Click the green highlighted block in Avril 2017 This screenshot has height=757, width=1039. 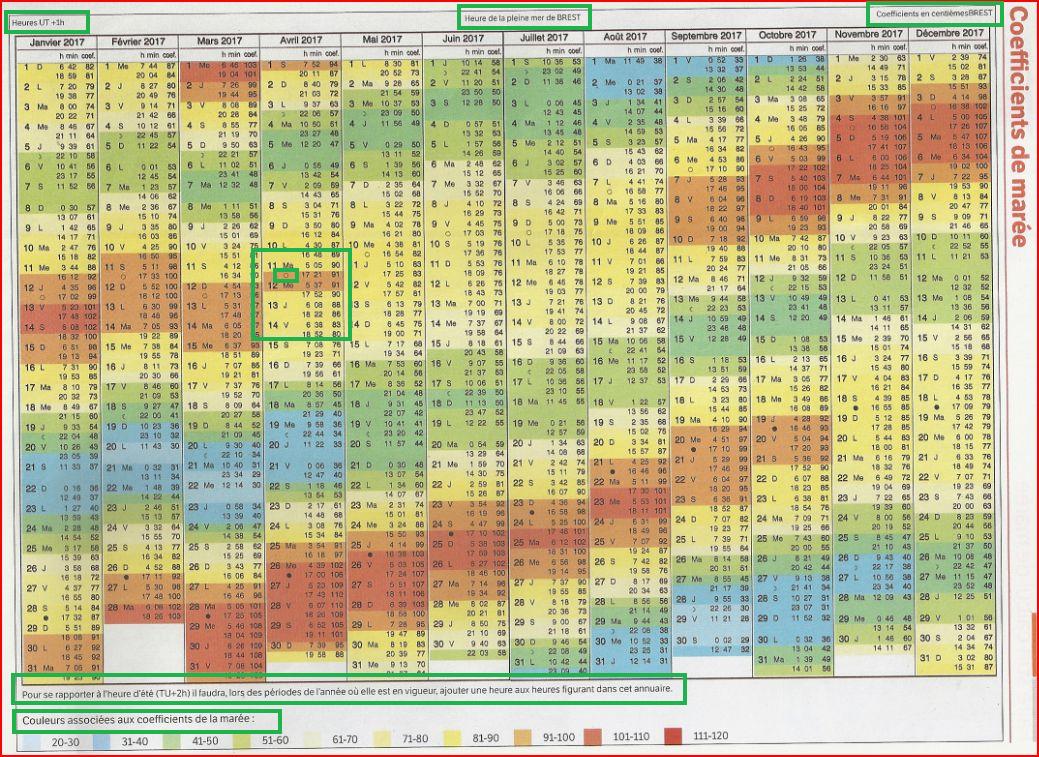tap(302, 297)
